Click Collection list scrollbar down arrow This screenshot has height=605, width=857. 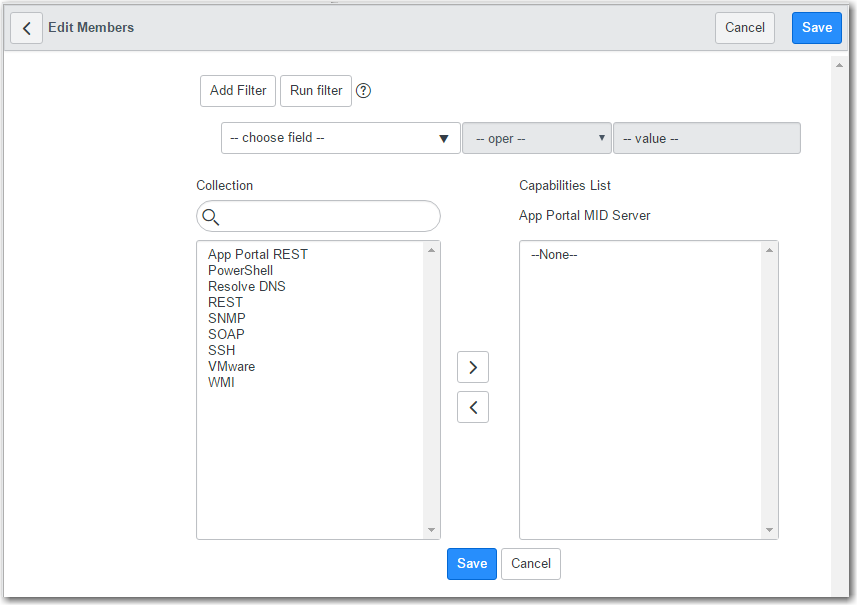tap(431, 530)
